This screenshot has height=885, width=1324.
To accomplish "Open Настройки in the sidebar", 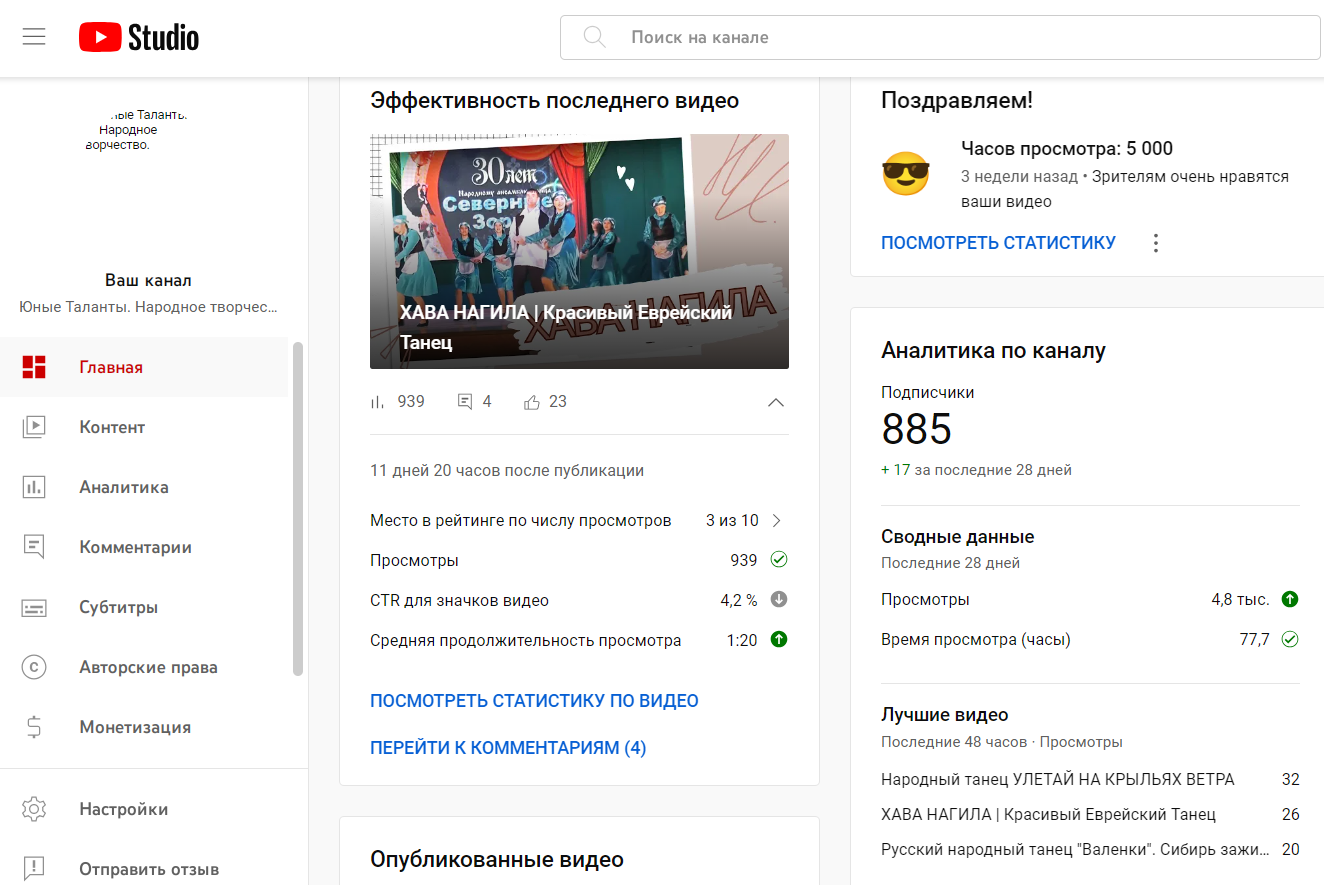I will 154,809.
